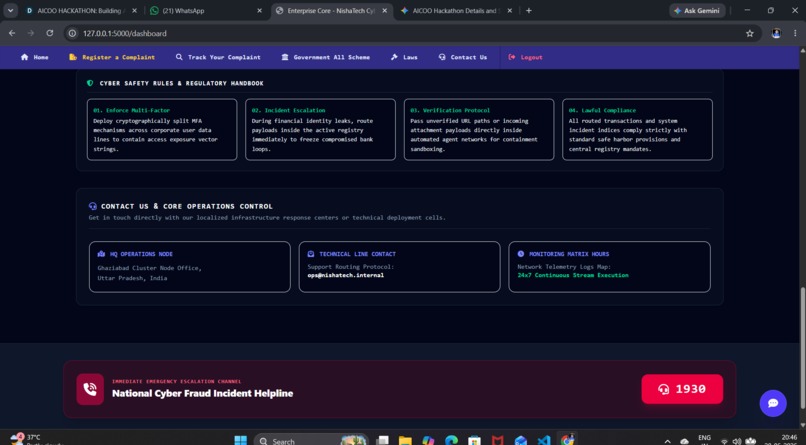This screenshot has height=445, width=806.
Task: Reload the page with the refresh icon
Action: (49, 33)
